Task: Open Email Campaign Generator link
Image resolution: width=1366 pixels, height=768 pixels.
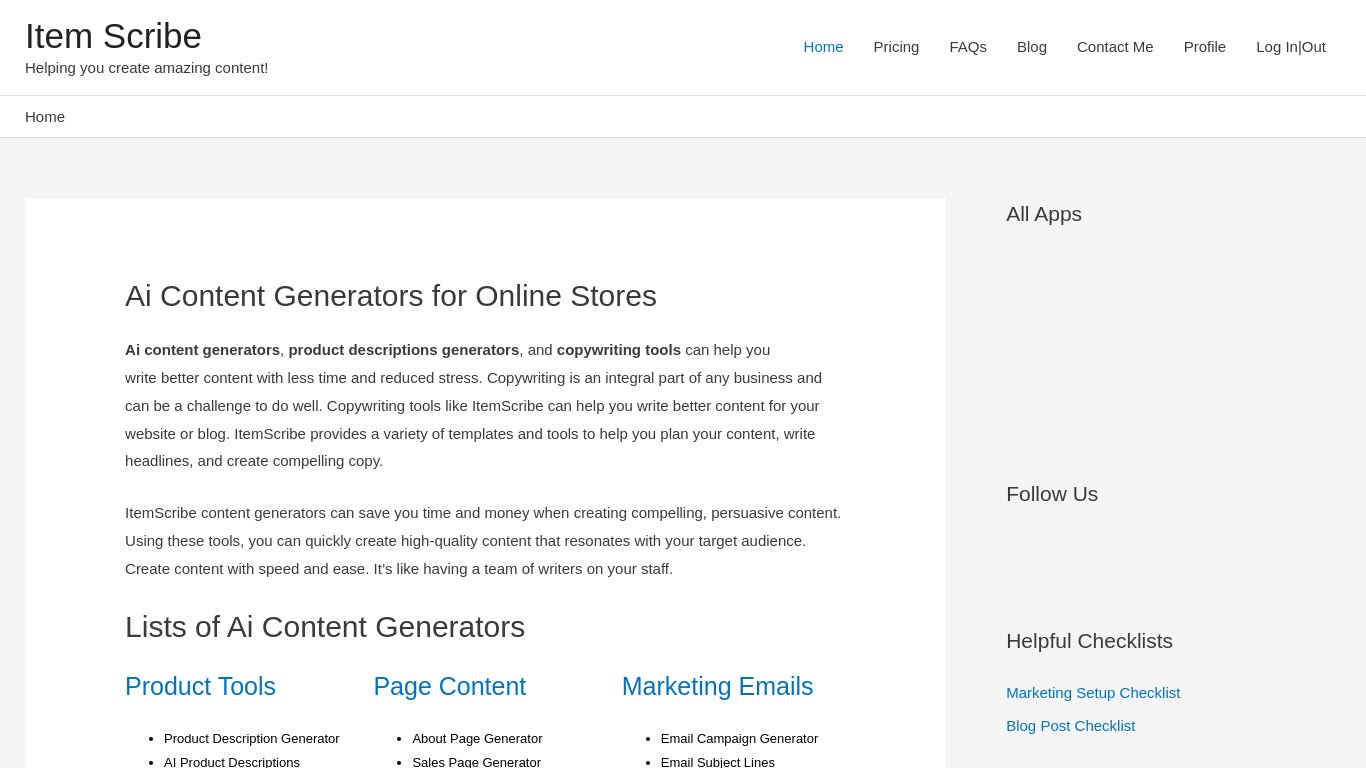Action: [x=739, y=739]
